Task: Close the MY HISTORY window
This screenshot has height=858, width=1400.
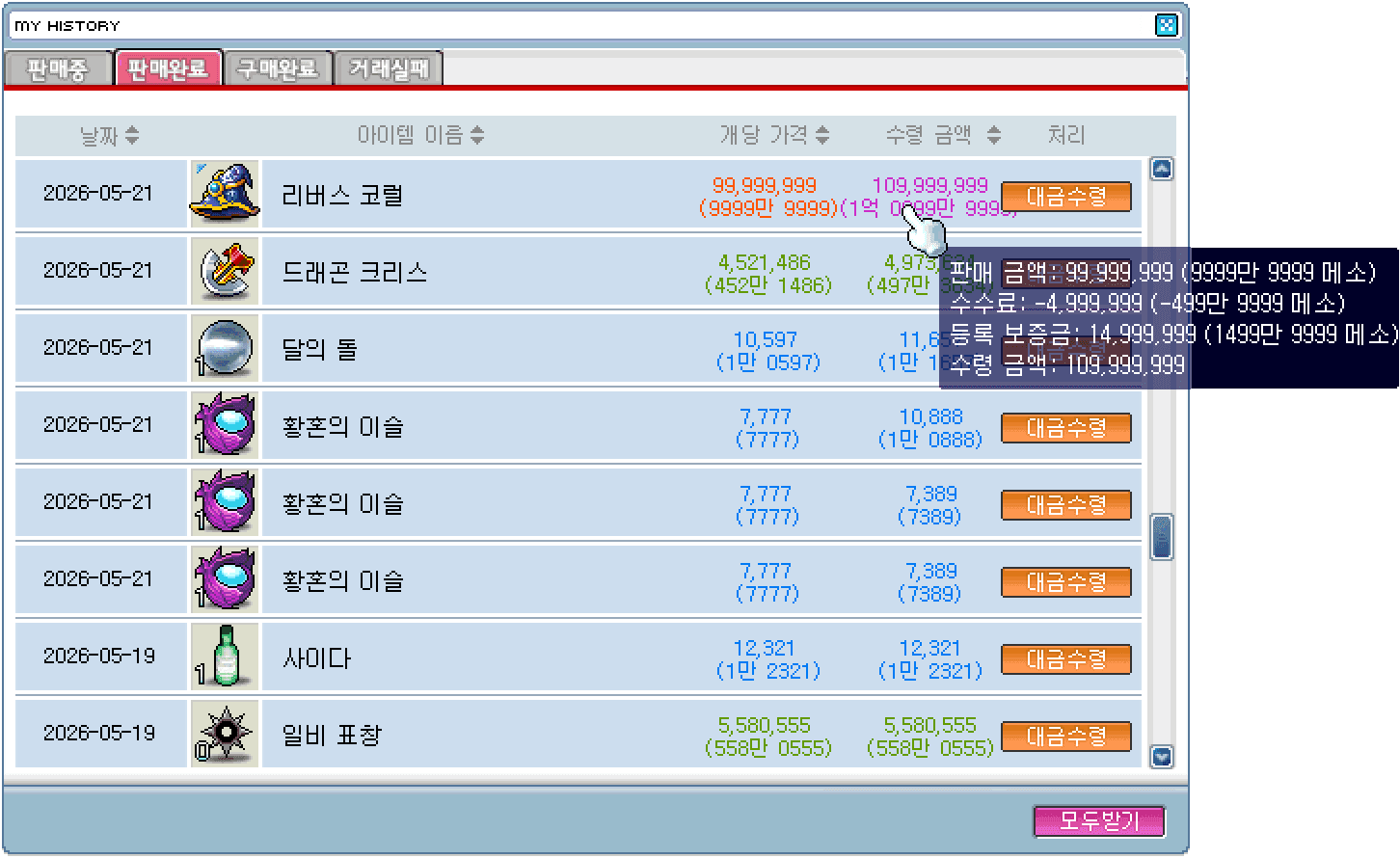Action: point(1166,25)
